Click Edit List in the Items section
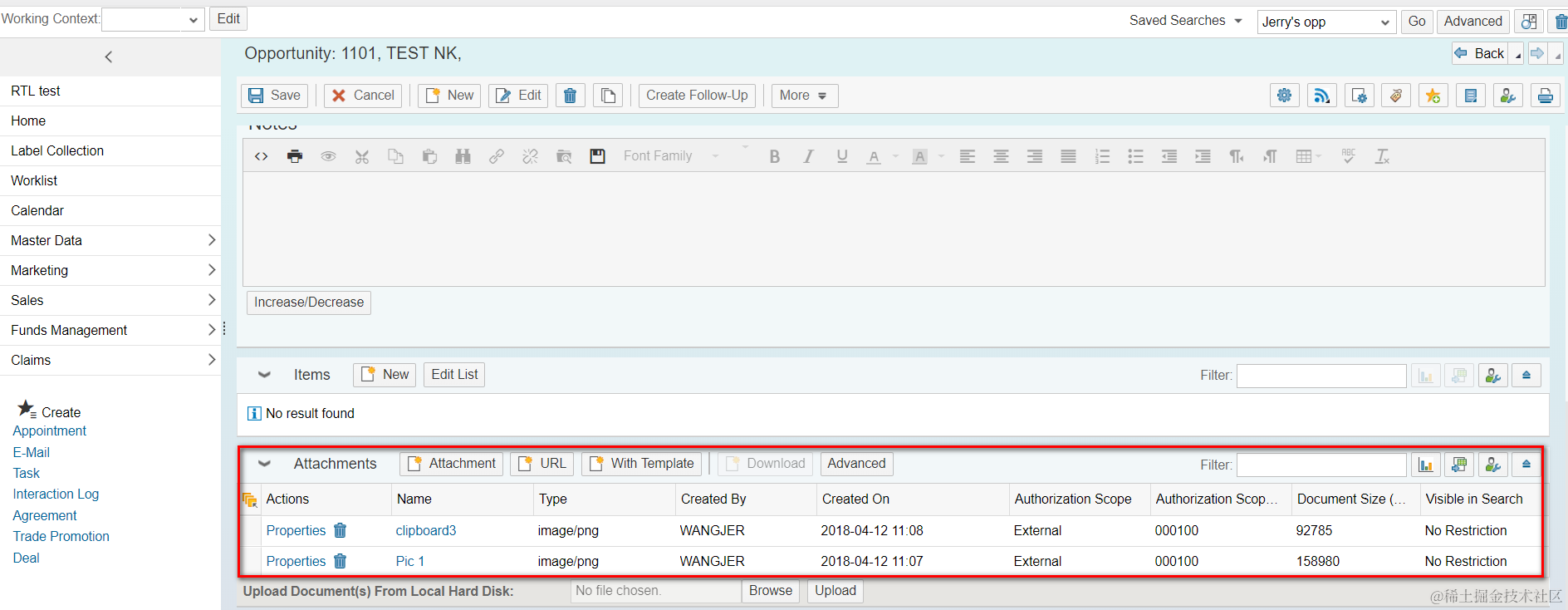This screenshot has height=610, width=1568. [x=454, y=375]
